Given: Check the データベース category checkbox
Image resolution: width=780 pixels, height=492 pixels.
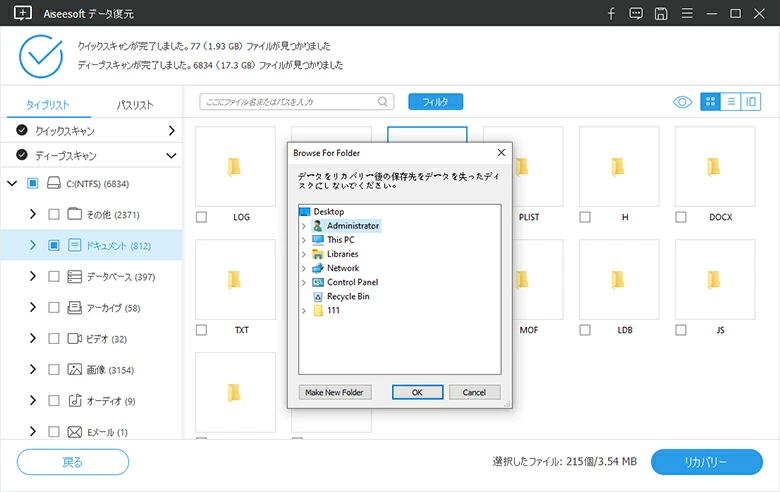Looking at the screenshot, I should click(x=54, y=277).
